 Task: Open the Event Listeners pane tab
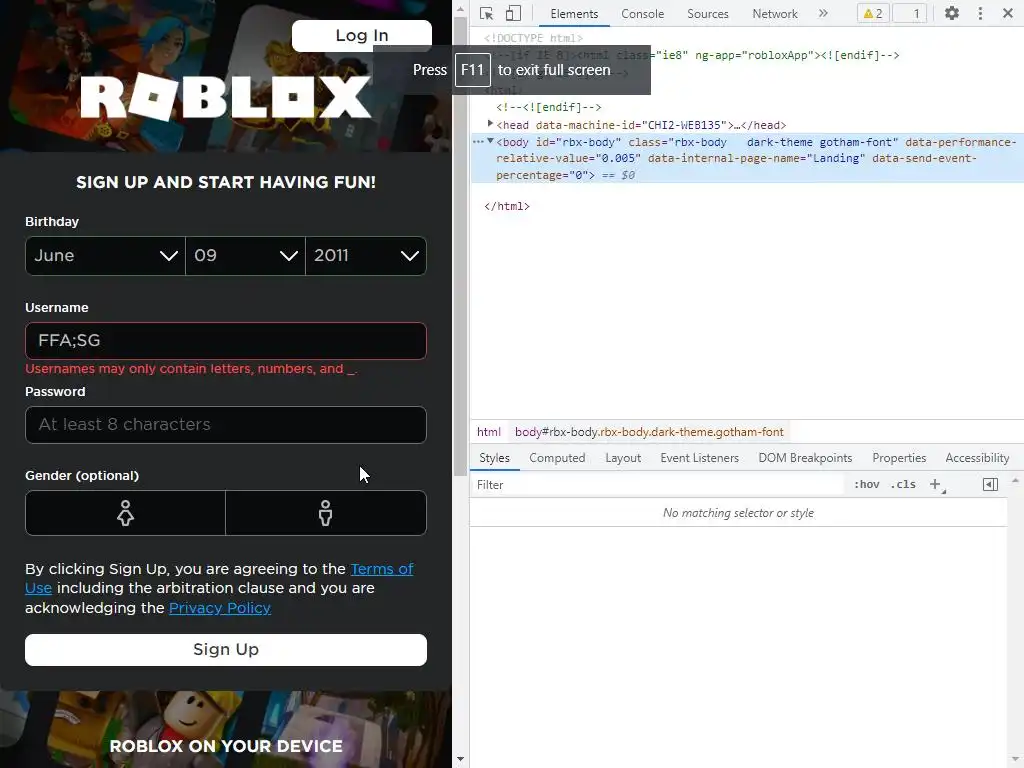coord(699,458)
